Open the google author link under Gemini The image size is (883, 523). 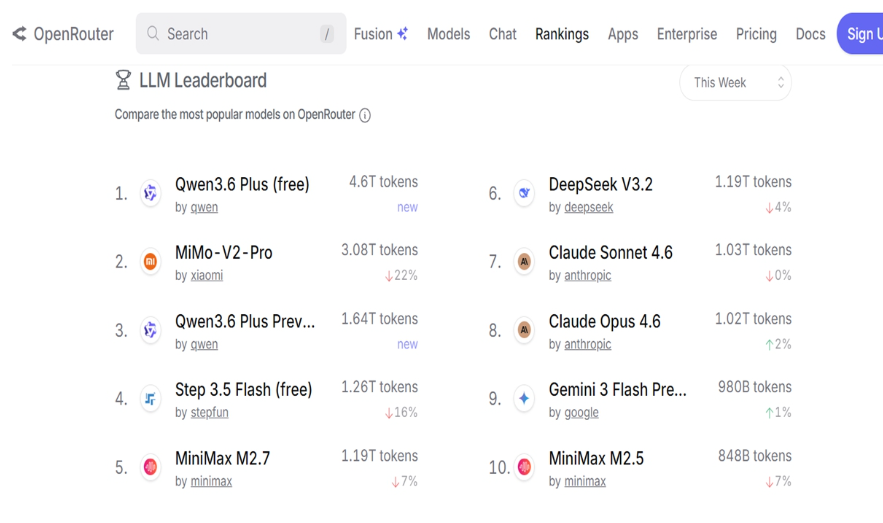pyautogui.click(x=581, y=413)
